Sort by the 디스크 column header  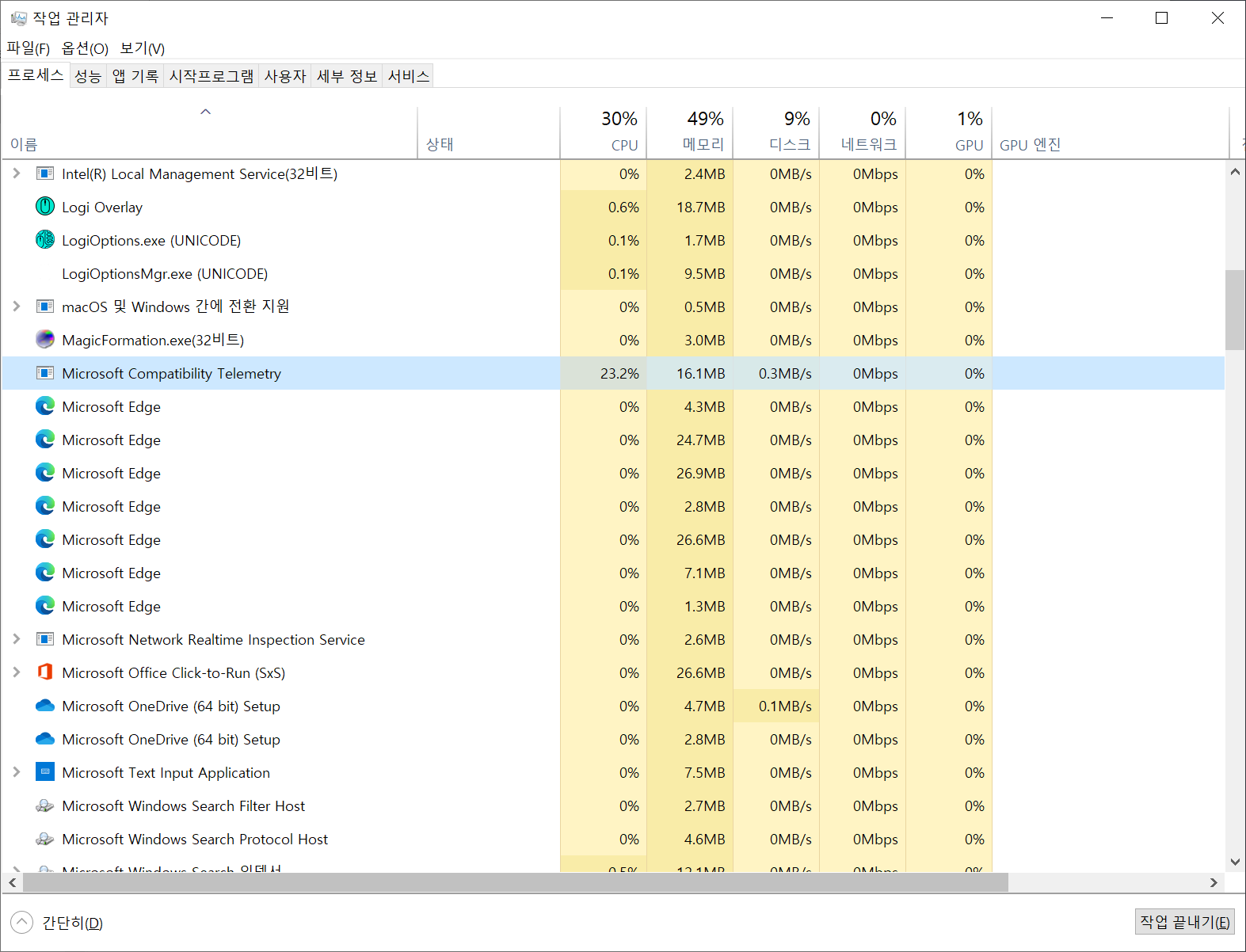coord(776,132)
